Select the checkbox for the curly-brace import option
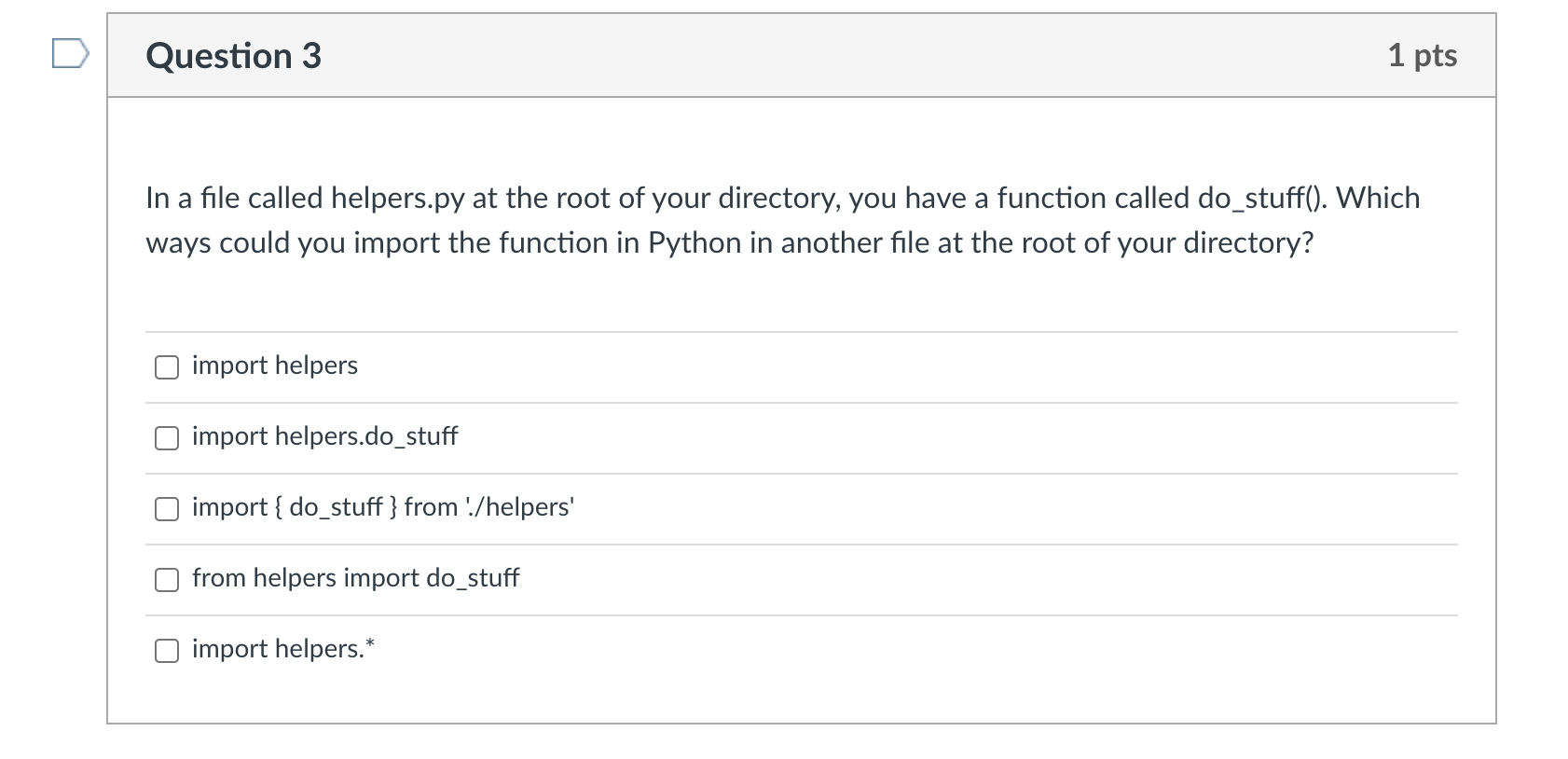 tap(167, 509)
